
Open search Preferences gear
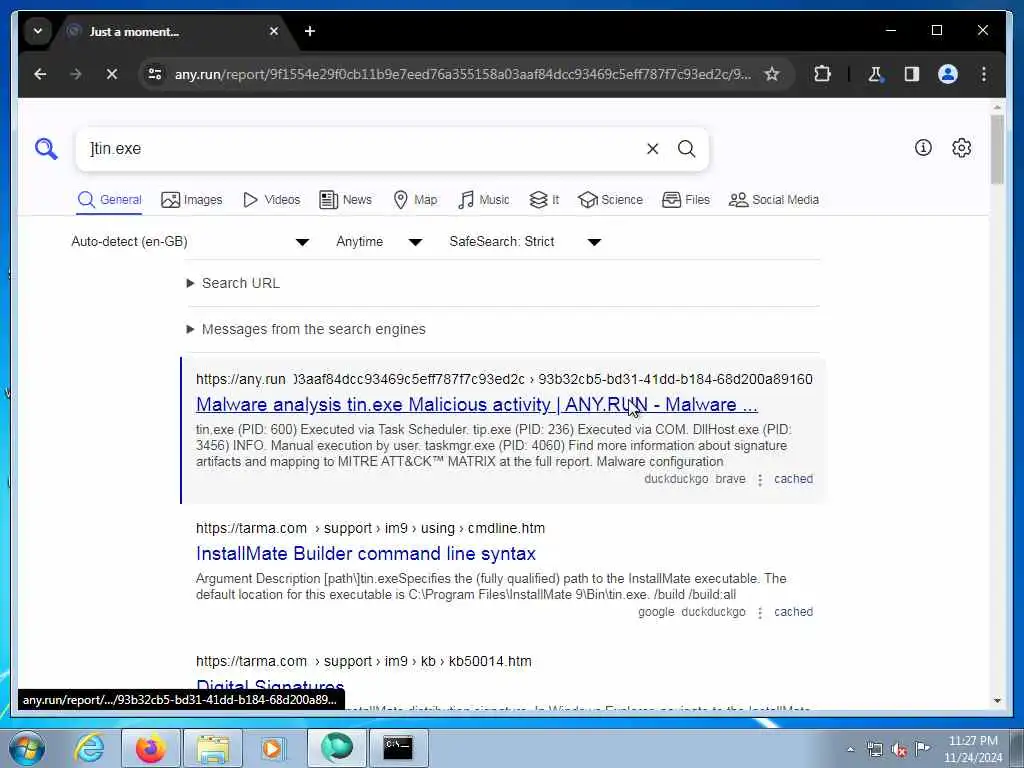[961, 148]
